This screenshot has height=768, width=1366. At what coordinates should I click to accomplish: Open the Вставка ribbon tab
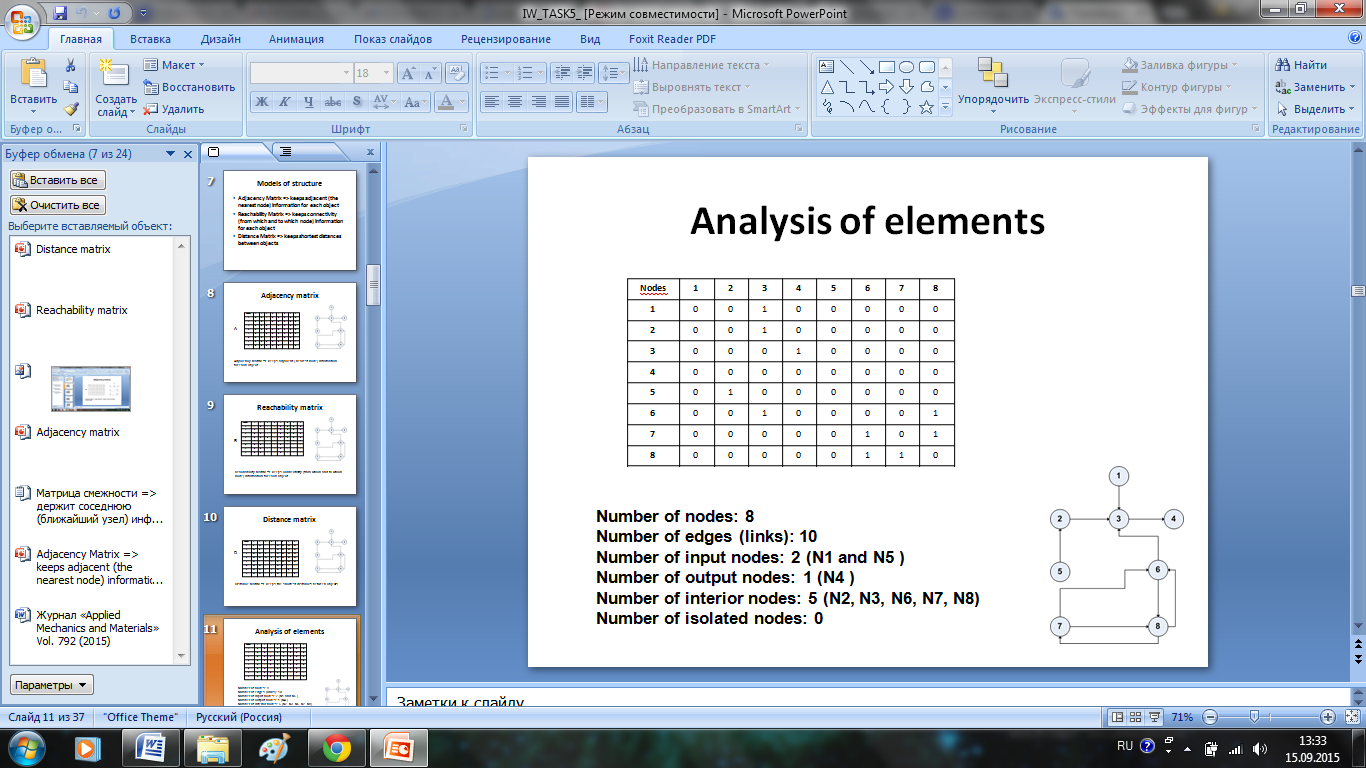click(150, 39)
